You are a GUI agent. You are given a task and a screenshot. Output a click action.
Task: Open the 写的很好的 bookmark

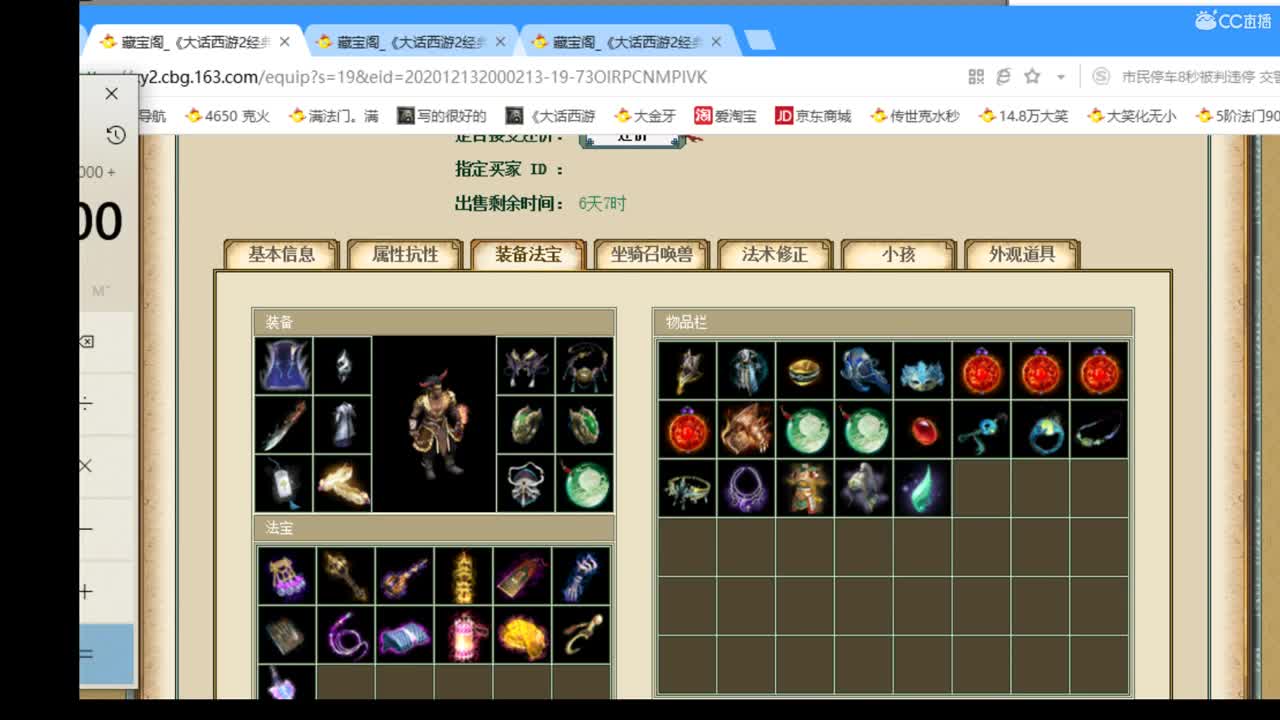click(442, 116)
